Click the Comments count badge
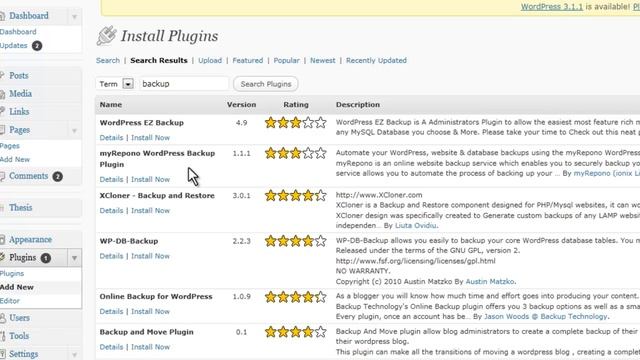This screenshot has height=360, width=640. [x=58, y=176]
